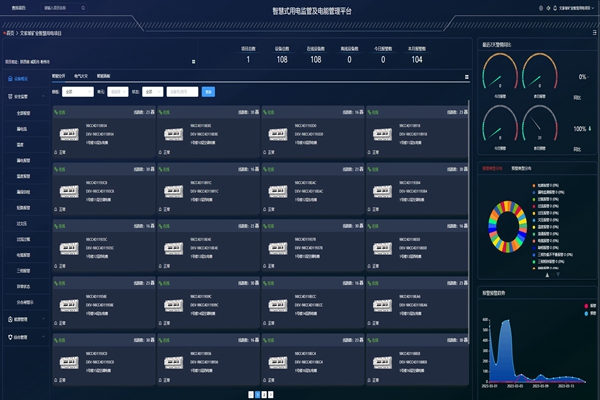Go to page 2 in the pagination
The height and width of the screenshot is (400, 600).
pos(262,394)
